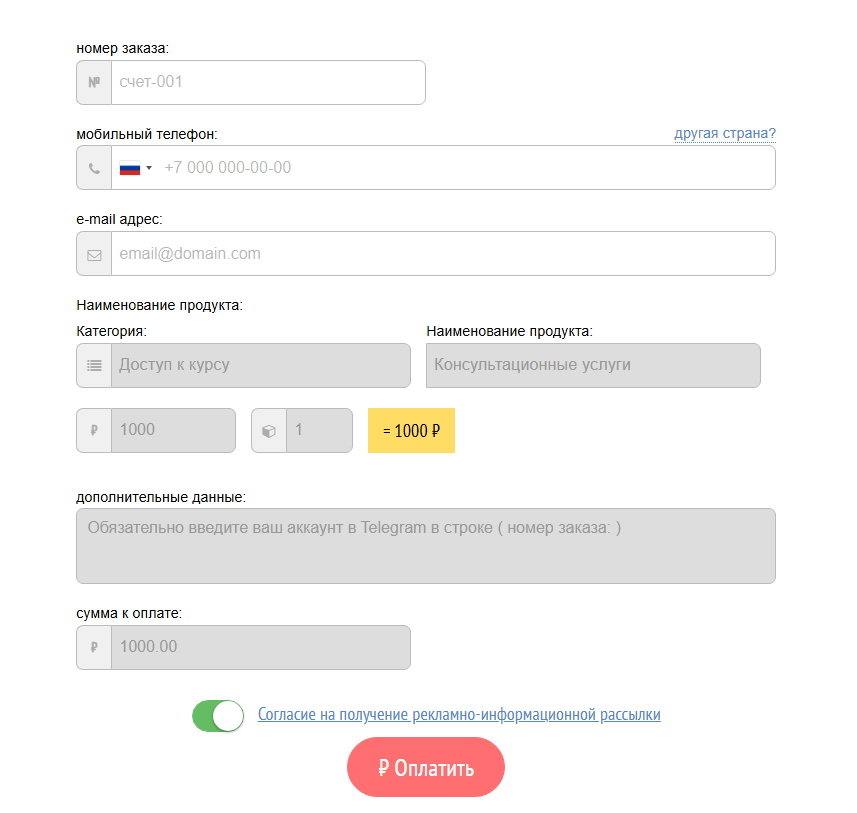Click the list icon beside Категория field

[x=94, y=366]
